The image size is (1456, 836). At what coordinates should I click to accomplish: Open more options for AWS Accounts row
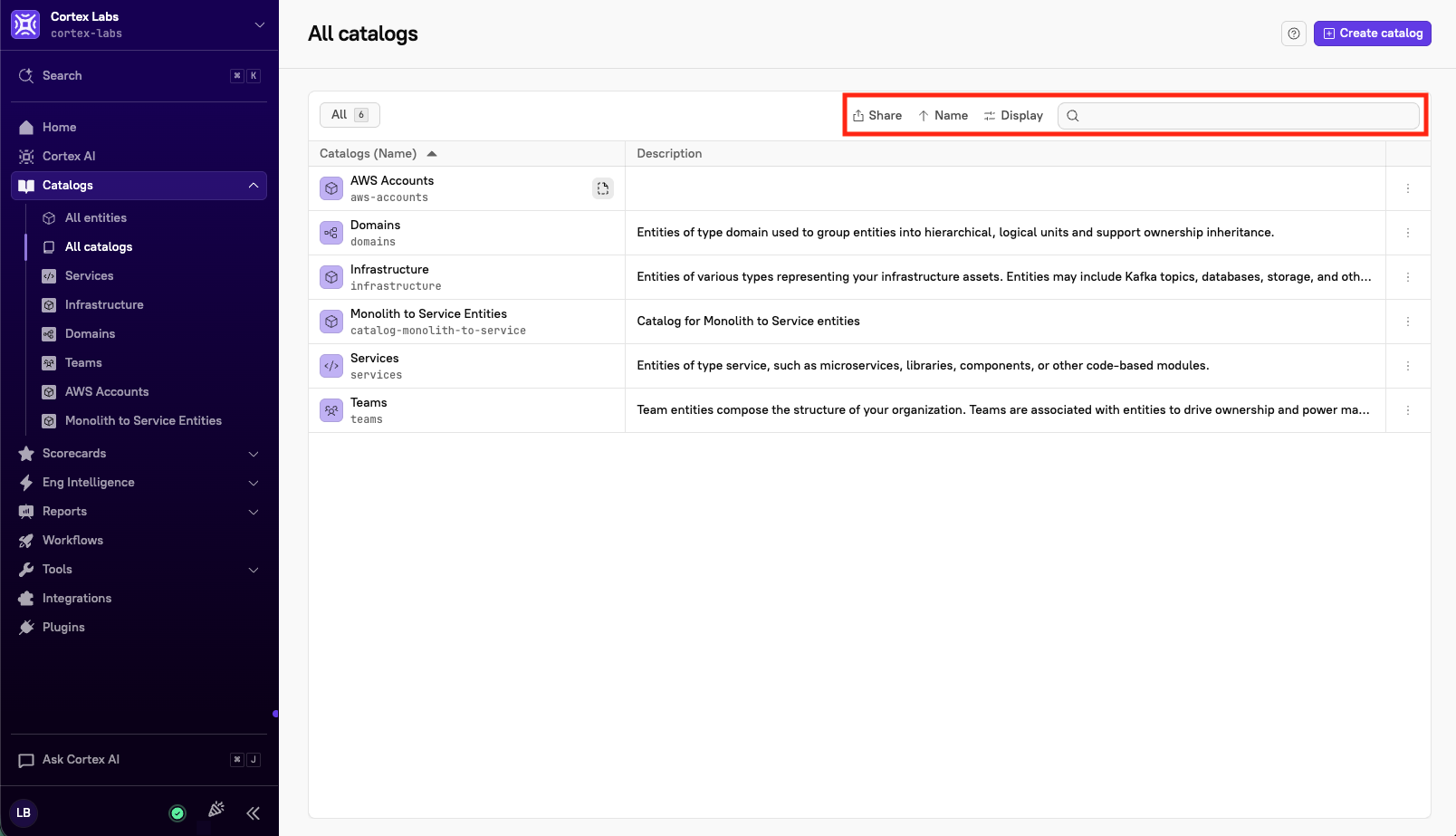tap(1408, 188)
